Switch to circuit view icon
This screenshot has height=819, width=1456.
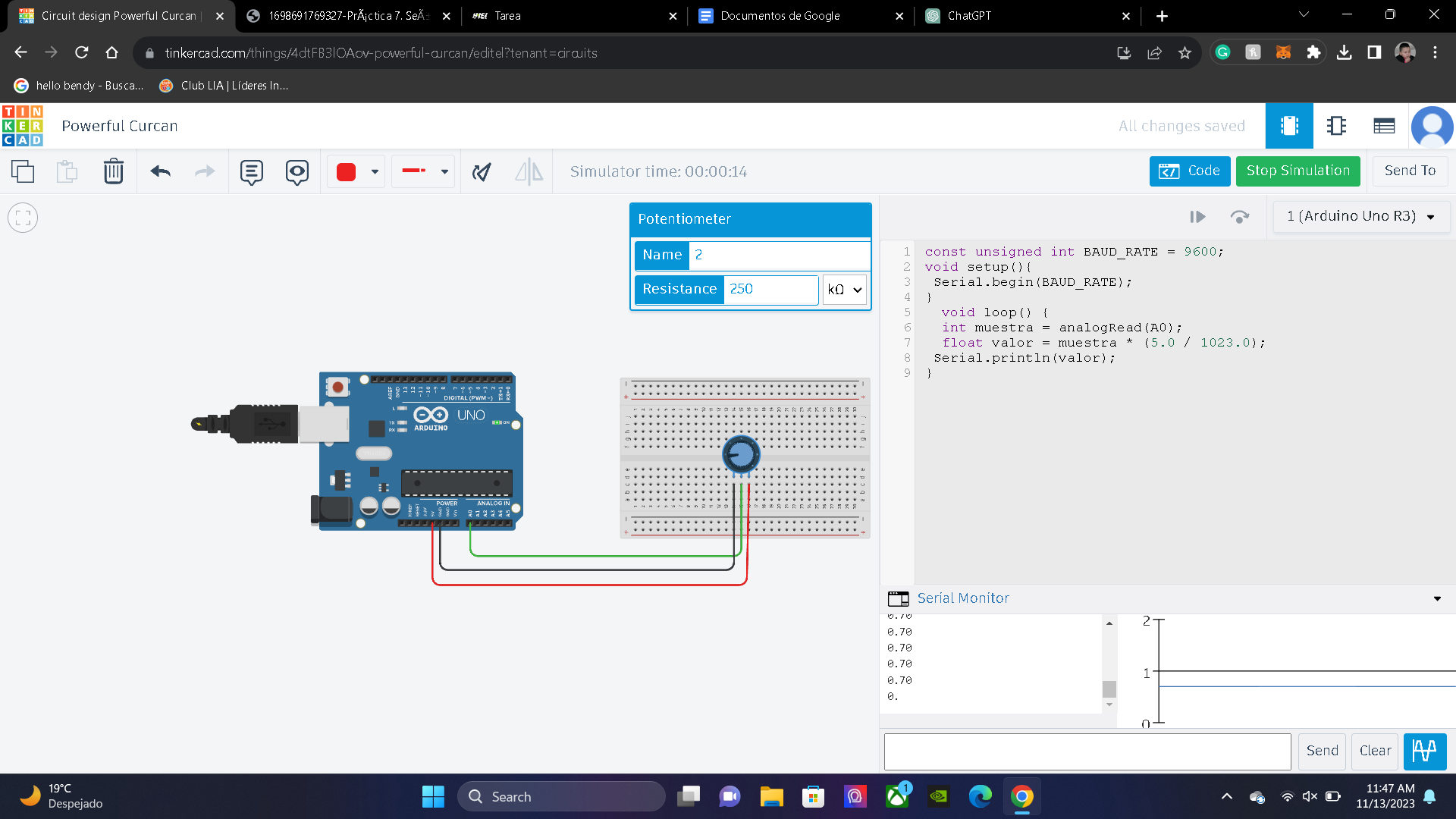1289,126
